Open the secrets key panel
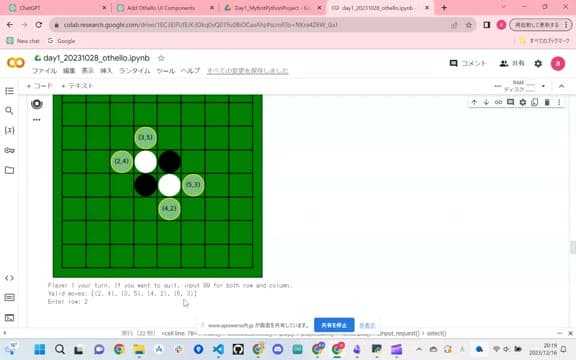The height and width of the screenshot is (360, 576). (10, 150)
